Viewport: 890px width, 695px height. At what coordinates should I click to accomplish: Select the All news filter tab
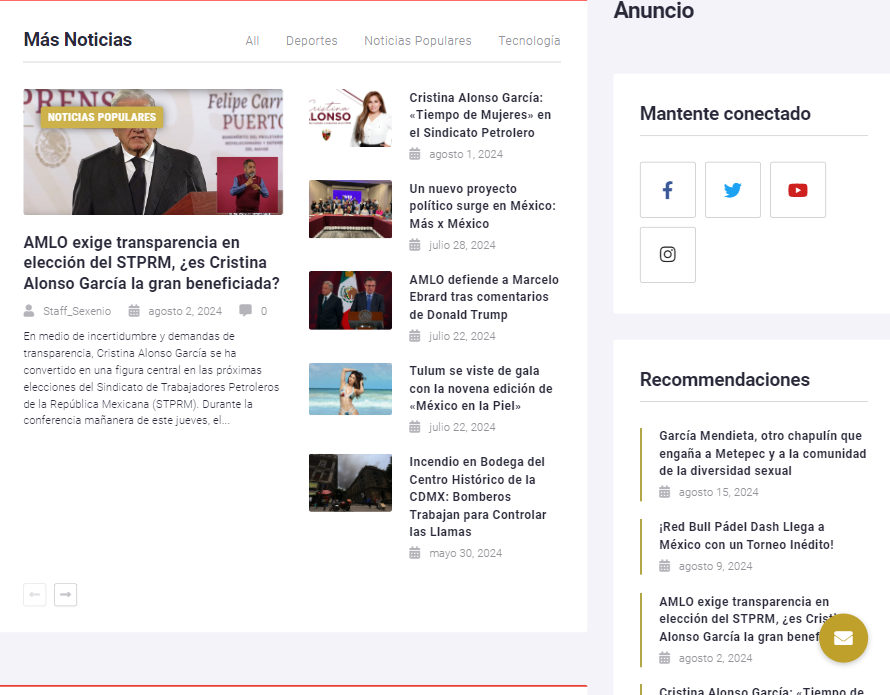(252, 41)
